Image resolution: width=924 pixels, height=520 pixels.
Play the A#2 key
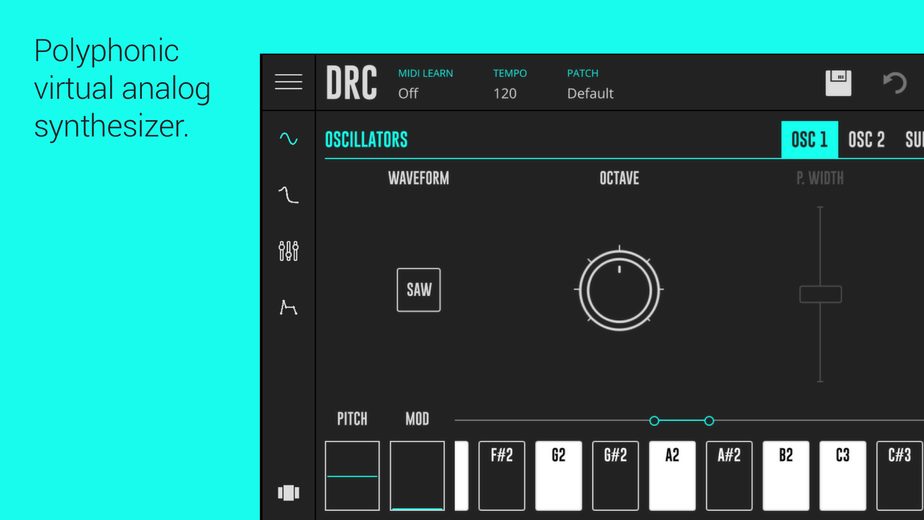click(x=729, y=476)
